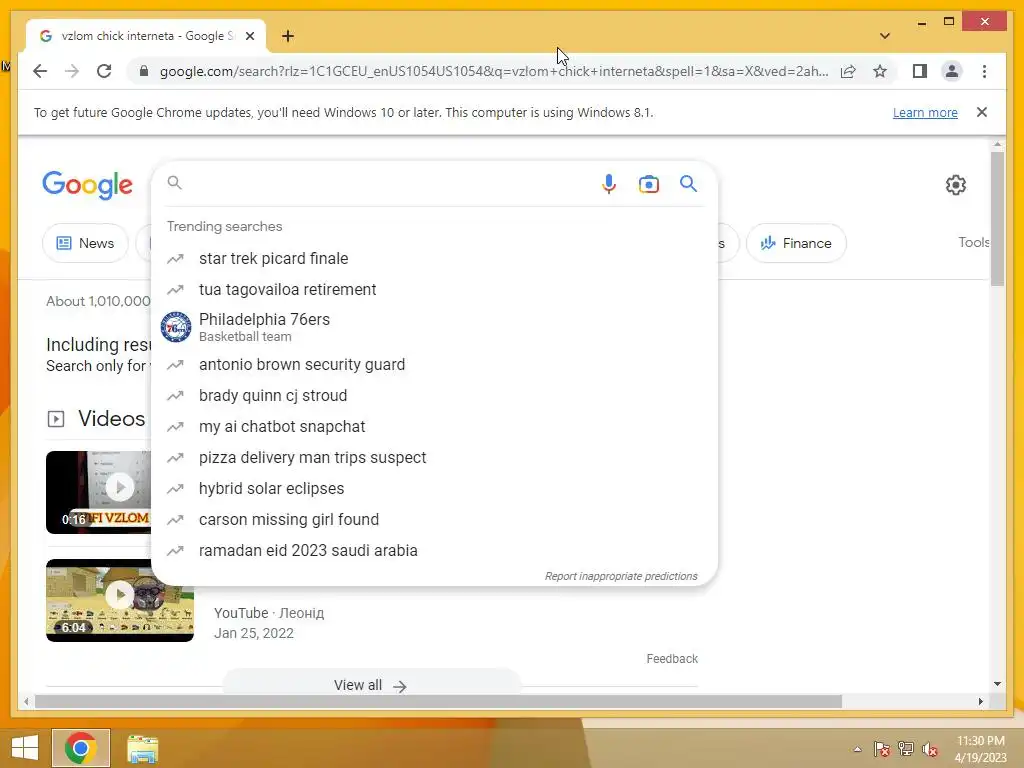This screenshot has width=1024, height=768.
Task: Close the vzlom chick interneta tab
Action: click(x=249, y=36)
